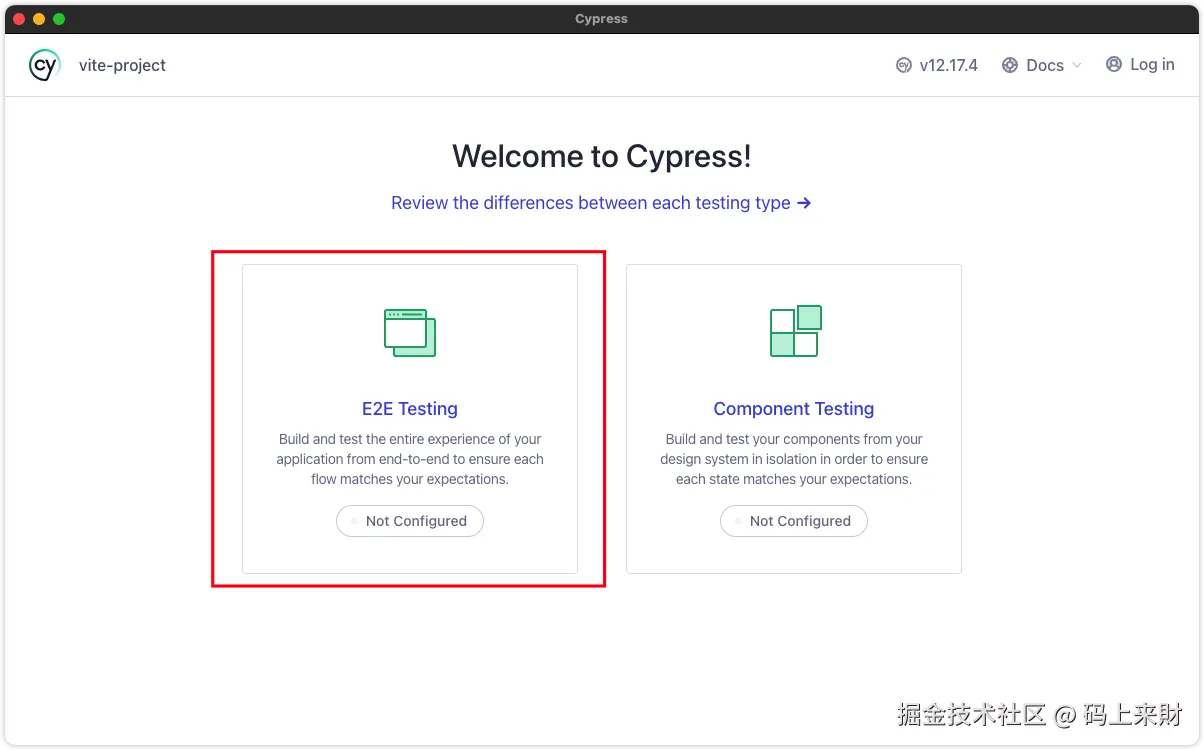Viewport: 1204px width, 750px height.
Task: Select the Component Testing title
Action: pos(794,409)
